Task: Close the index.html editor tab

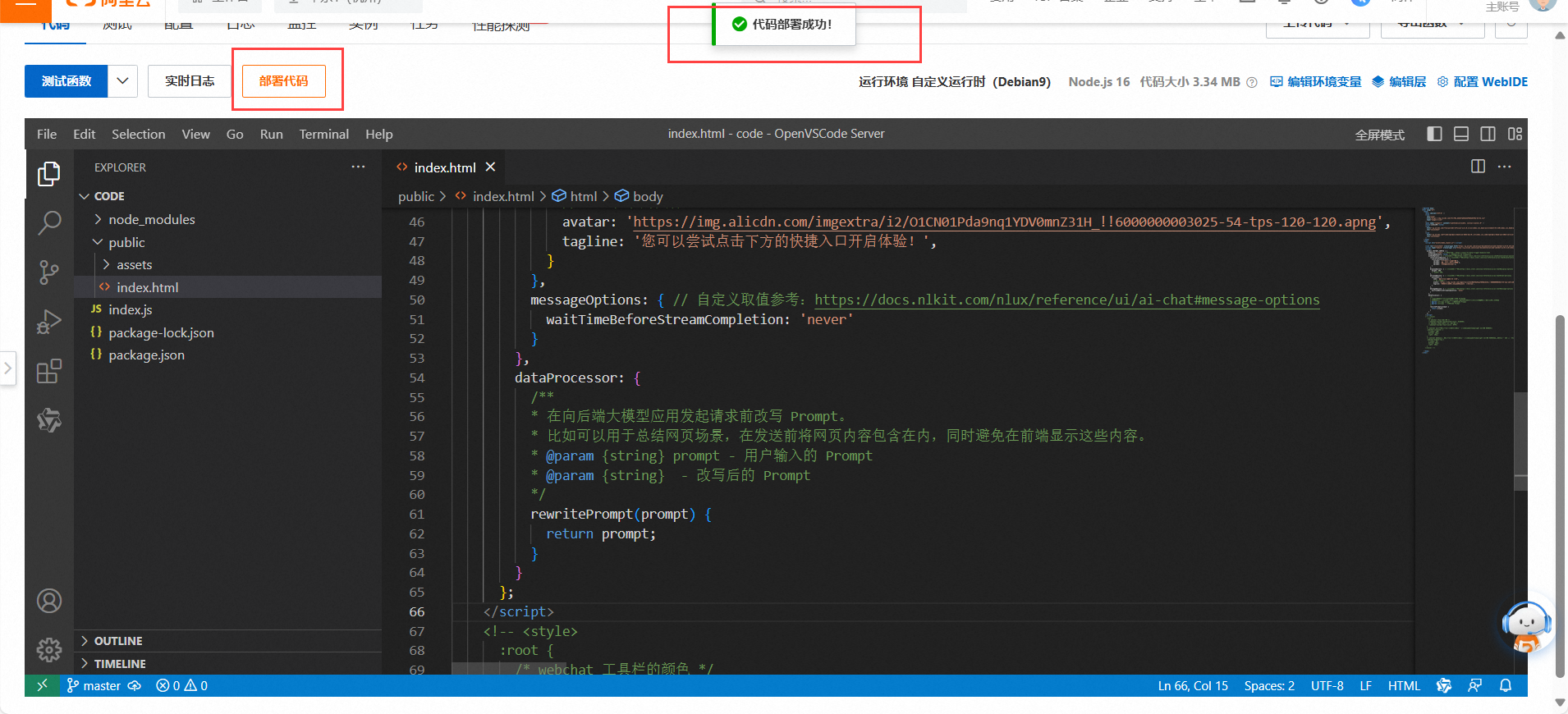Action: click(490, 167)
